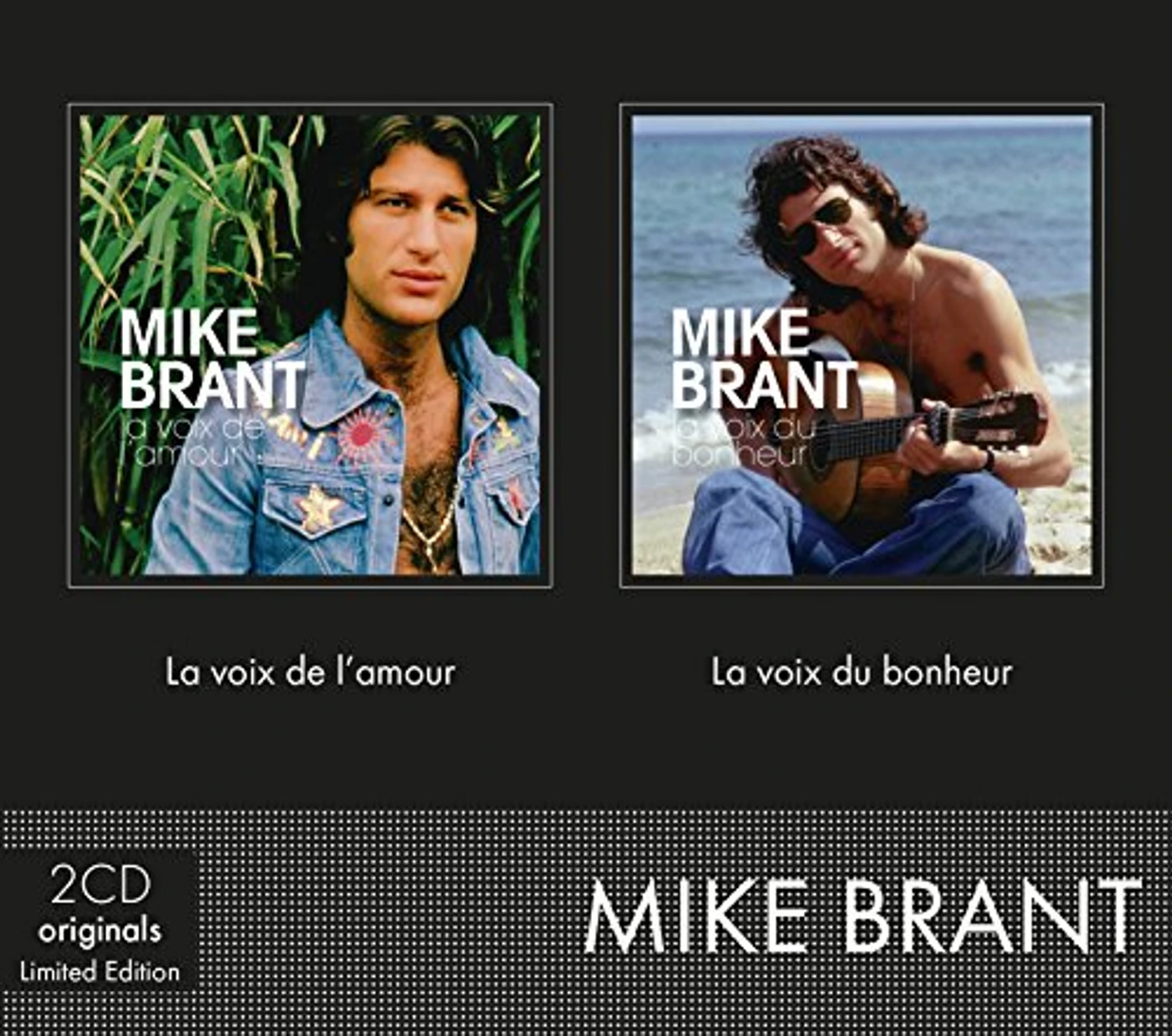The image size is (1172, 1036).
Task: Click the star patch on denim jacket
Action: pyautogui.click(x=319, y=510)
